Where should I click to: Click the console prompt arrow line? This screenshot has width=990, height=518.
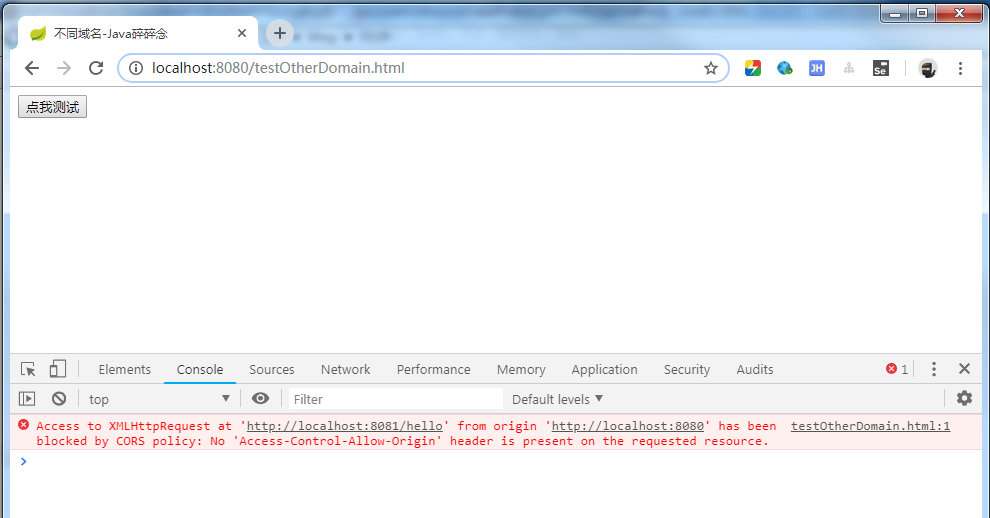click(496, 462)
